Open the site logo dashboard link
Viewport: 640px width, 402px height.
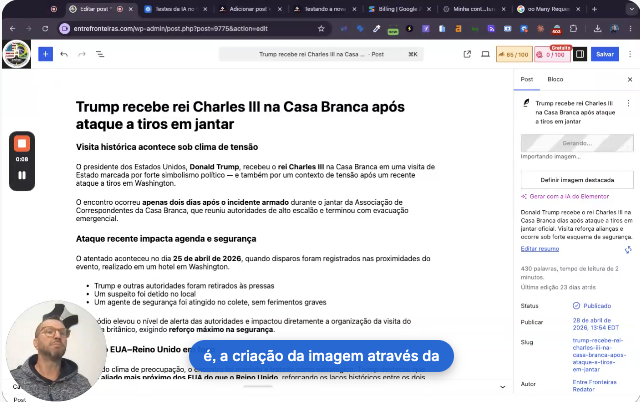point(16,54)
